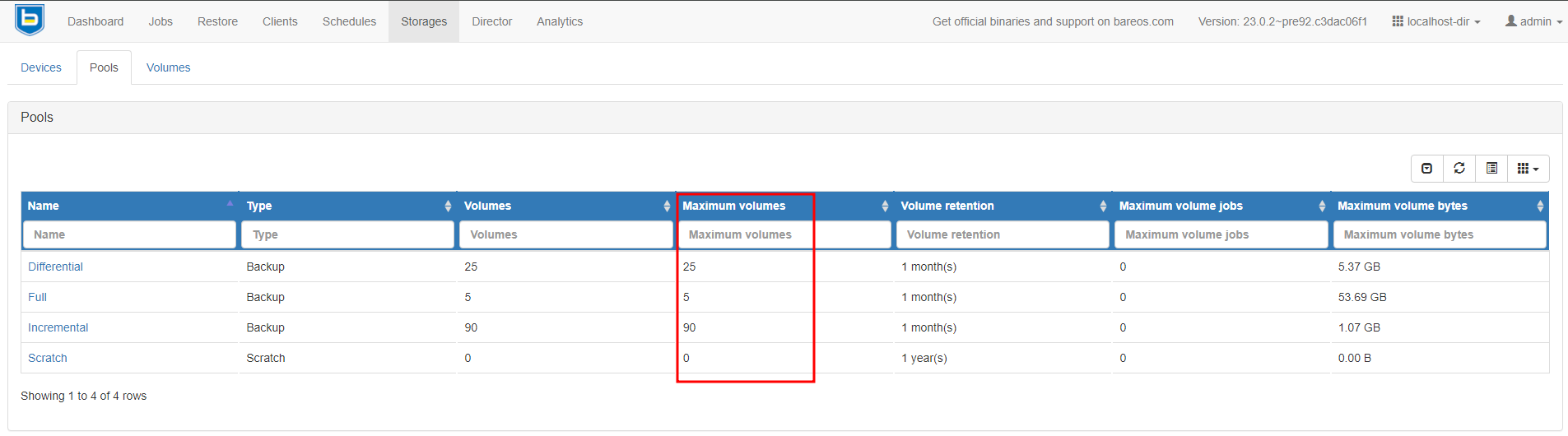1568x436 pixels.
Task: Sort by the Name column arrow
Action: tap(230, 204)
